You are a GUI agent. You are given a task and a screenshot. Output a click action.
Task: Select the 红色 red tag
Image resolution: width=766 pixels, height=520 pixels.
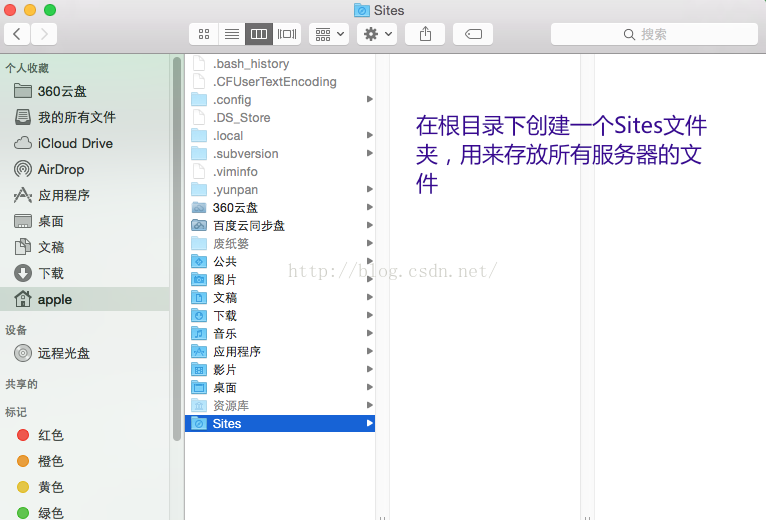[x=85, y=435]
